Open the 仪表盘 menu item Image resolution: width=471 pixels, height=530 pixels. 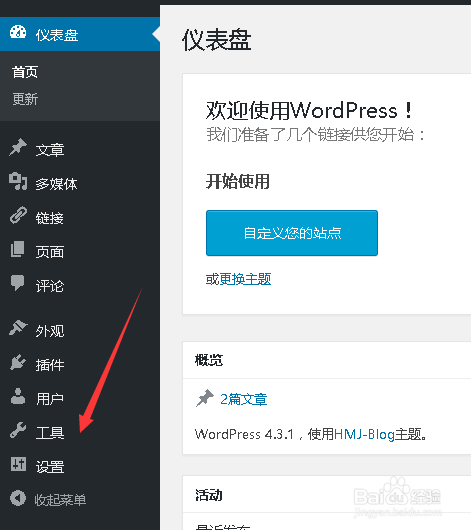(80, 34)
